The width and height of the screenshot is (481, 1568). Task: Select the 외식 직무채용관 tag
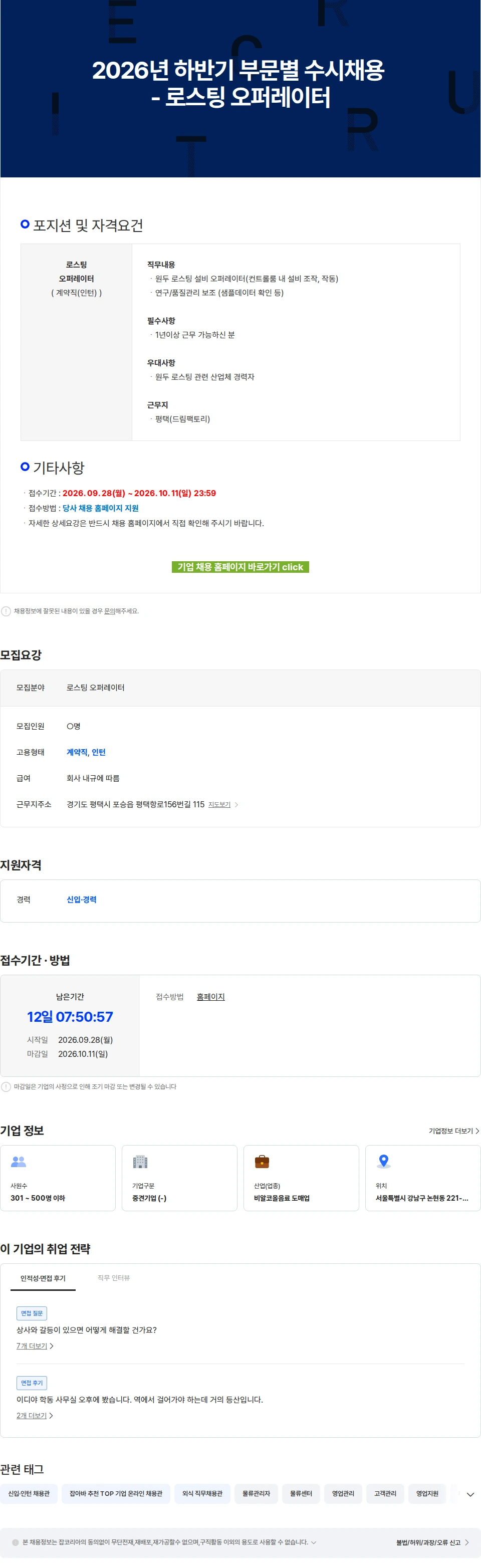pos(202,1494)
